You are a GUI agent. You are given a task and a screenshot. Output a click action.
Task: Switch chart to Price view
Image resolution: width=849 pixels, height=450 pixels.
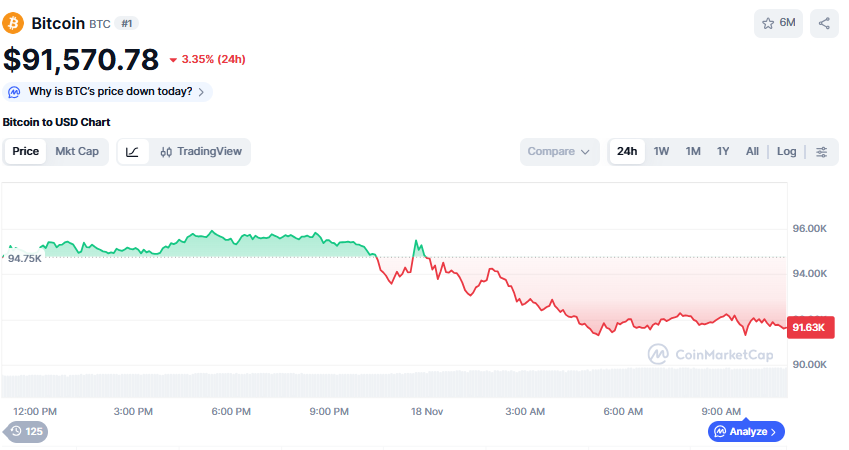point(26,152)
